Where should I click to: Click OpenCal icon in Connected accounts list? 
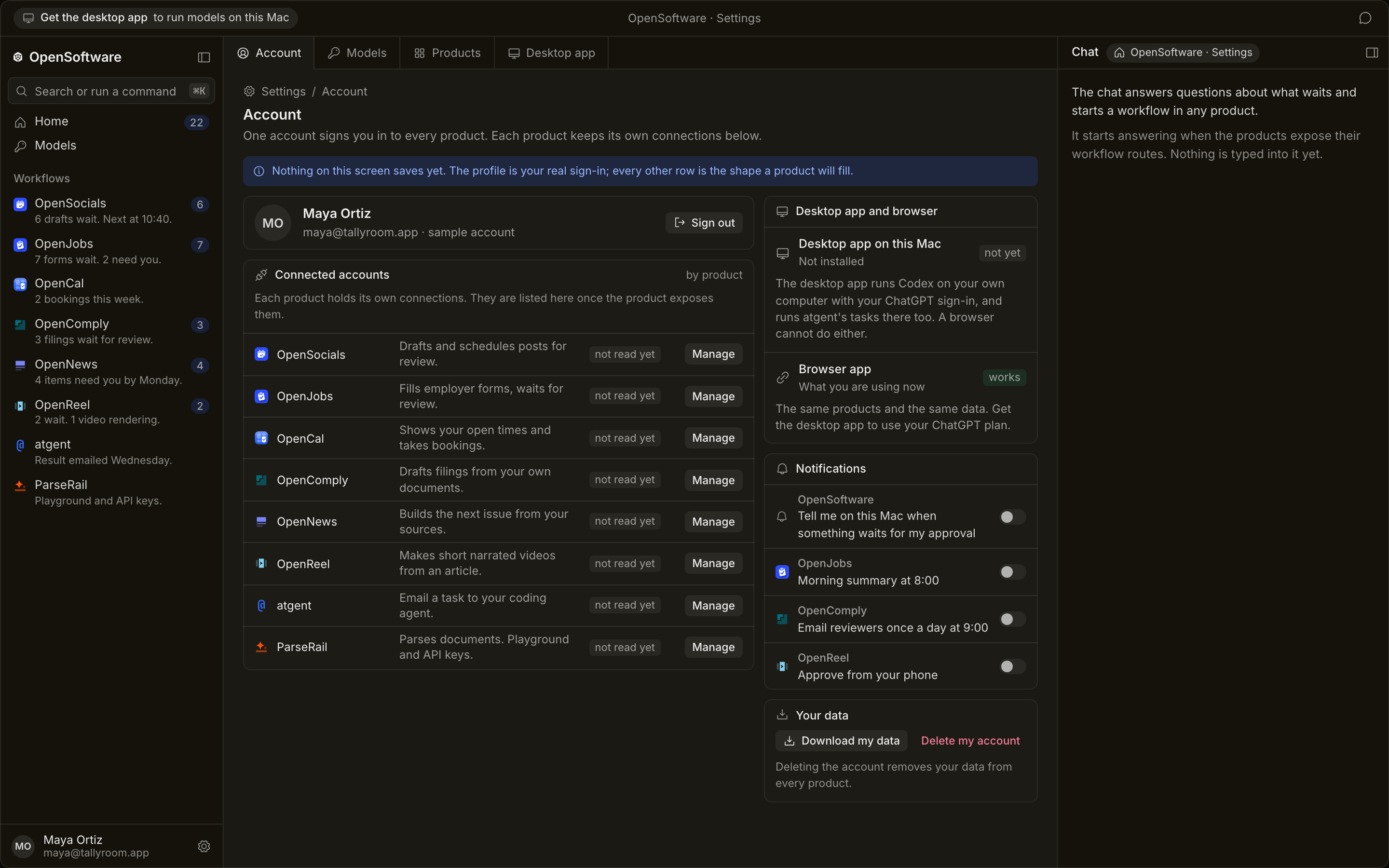(x=261, y=438)
